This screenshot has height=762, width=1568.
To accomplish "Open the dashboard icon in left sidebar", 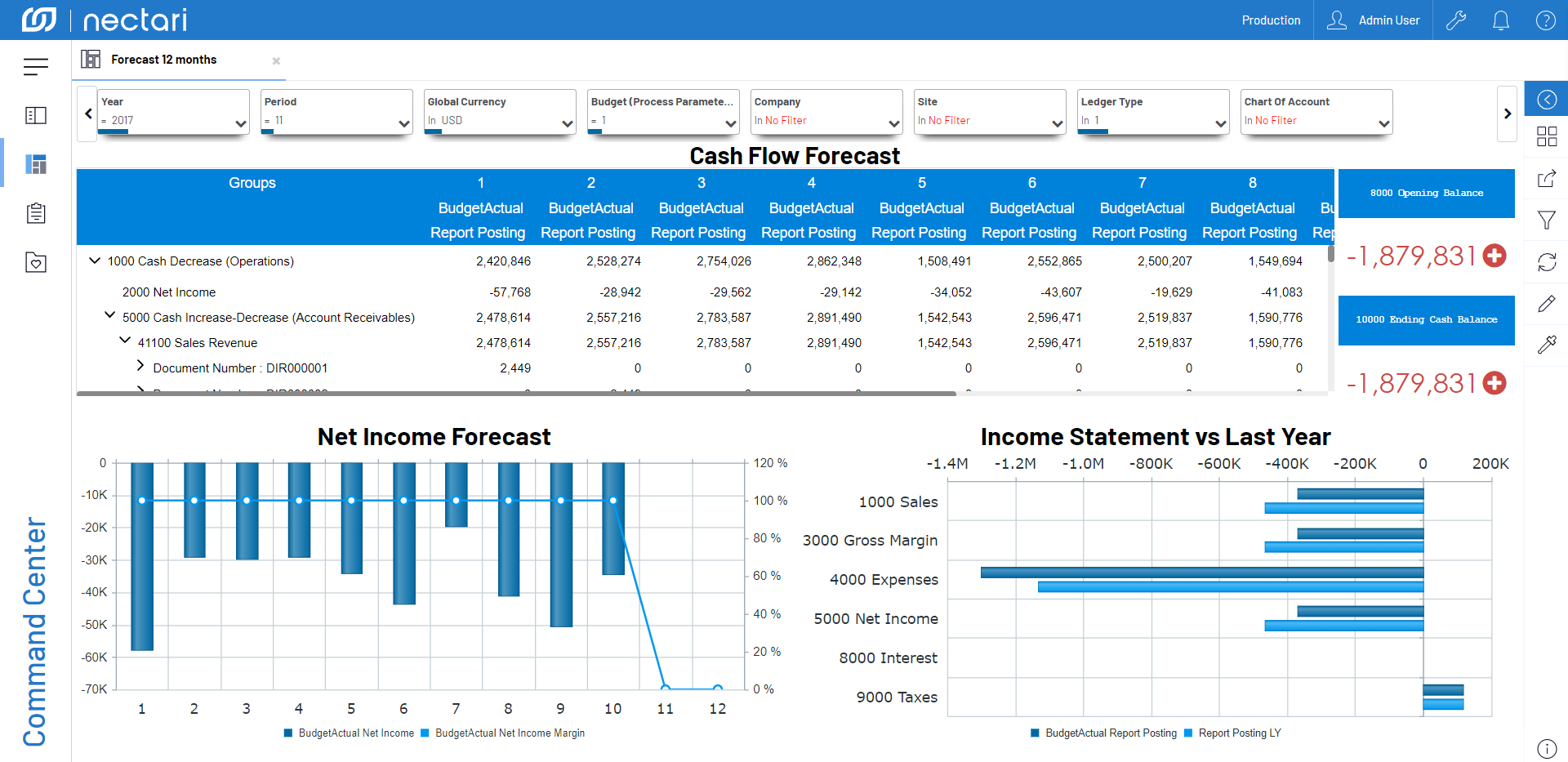I will 36,164.
